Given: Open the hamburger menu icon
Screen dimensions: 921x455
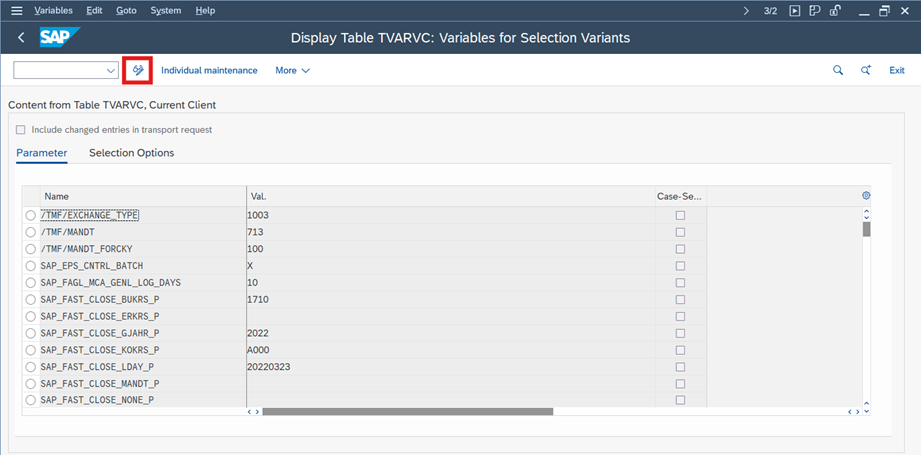Looking at the screenshot, I should pyautogui.click(x=16, y=10).
